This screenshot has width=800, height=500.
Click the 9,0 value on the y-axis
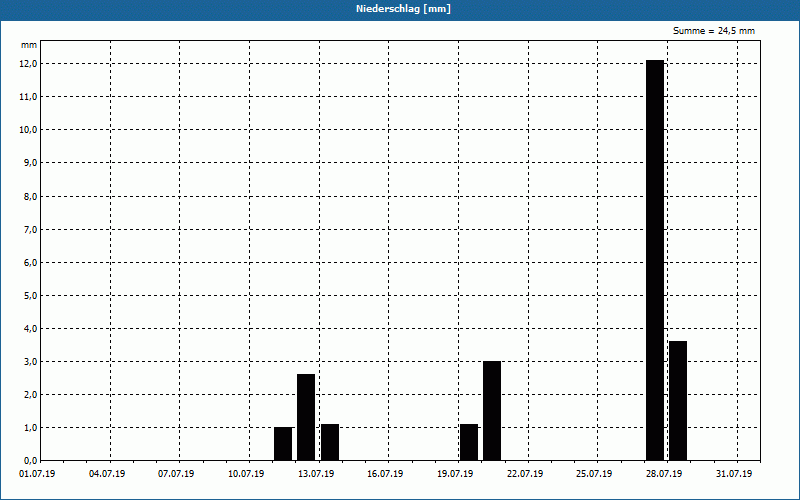pyautogui.click(x=29, y=163)
